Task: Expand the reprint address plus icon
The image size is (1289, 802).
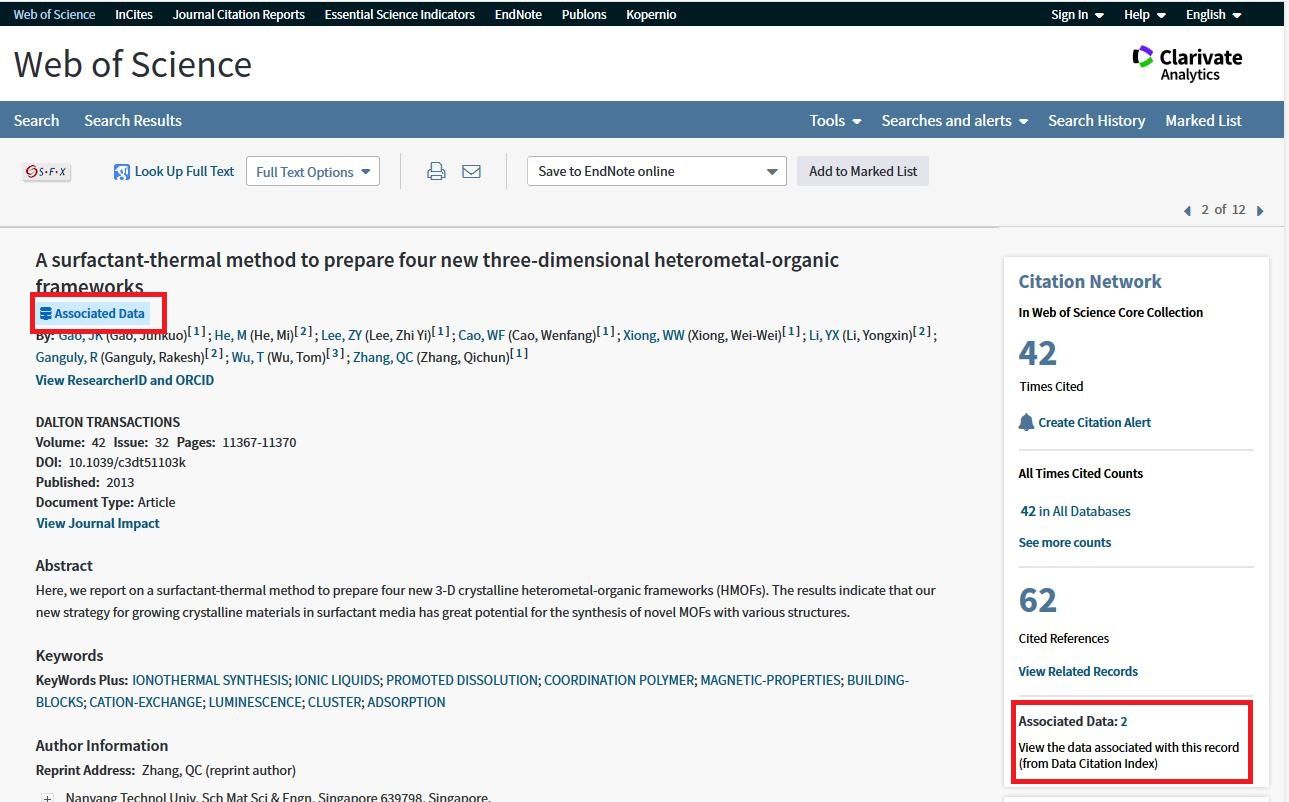Action: click(x=47, y=798)
